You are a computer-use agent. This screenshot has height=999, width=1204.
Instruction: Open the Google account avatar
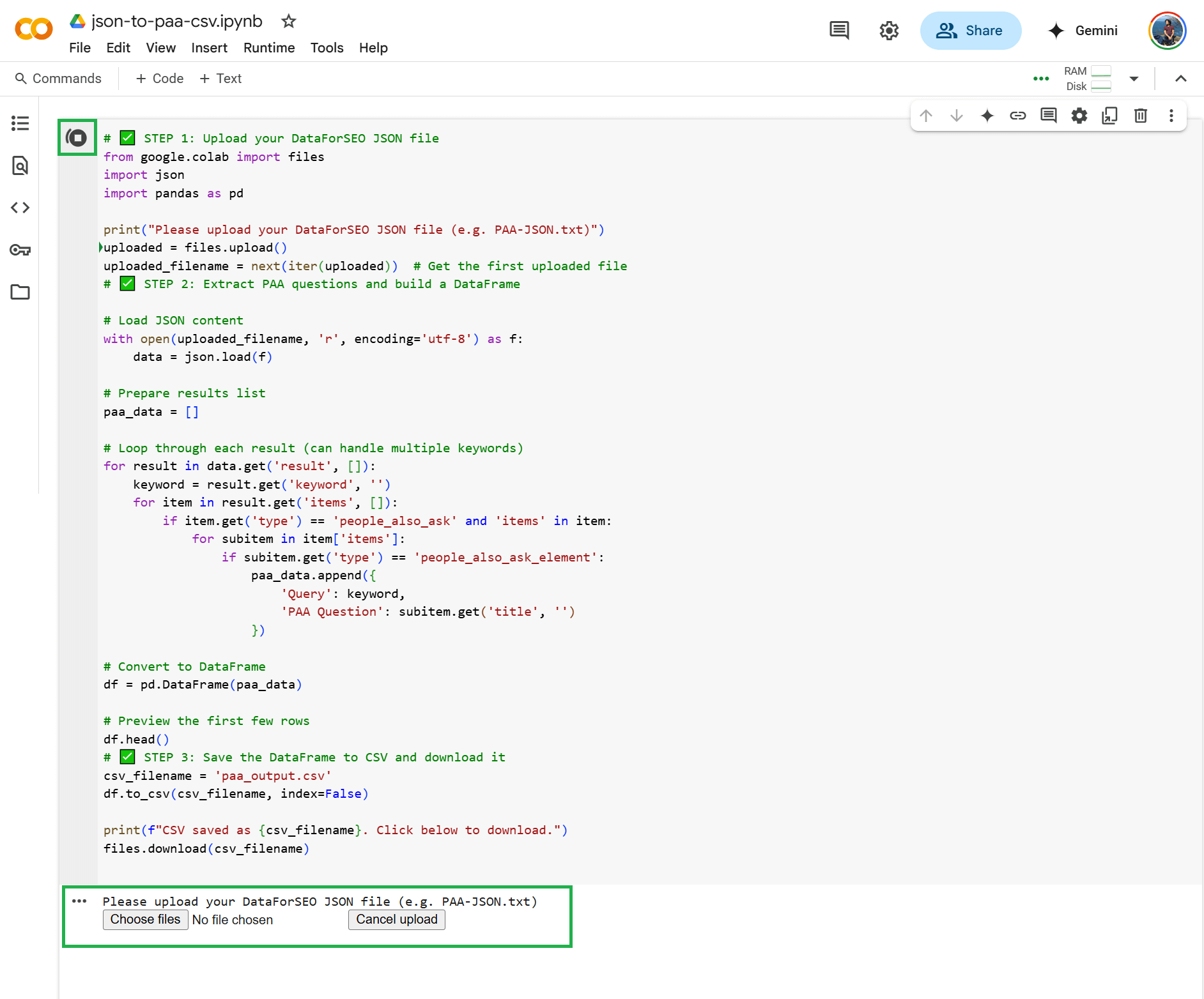pos(1168,31)
